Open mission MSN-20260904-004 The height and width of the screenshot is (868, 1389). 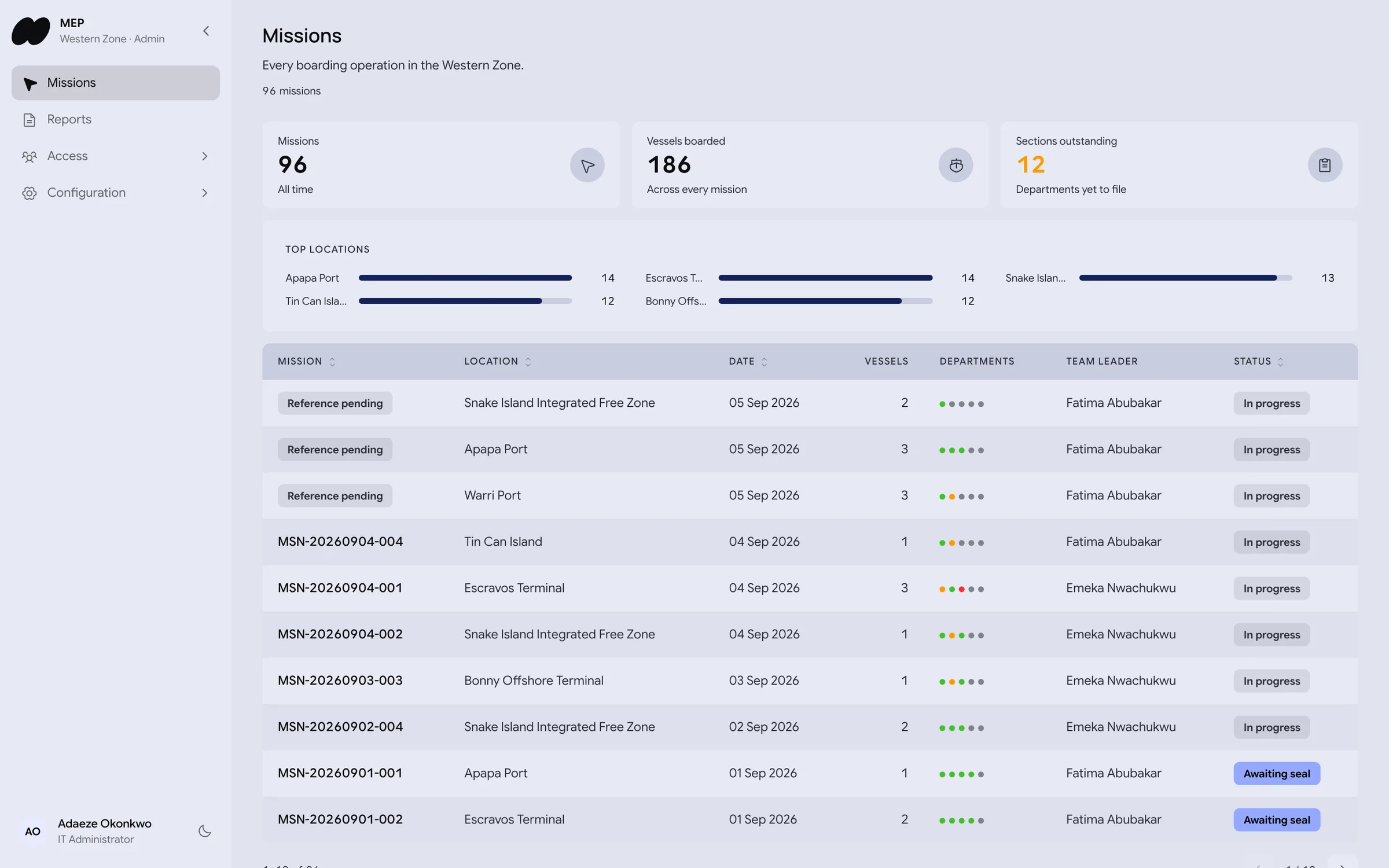tap(340, 542)
